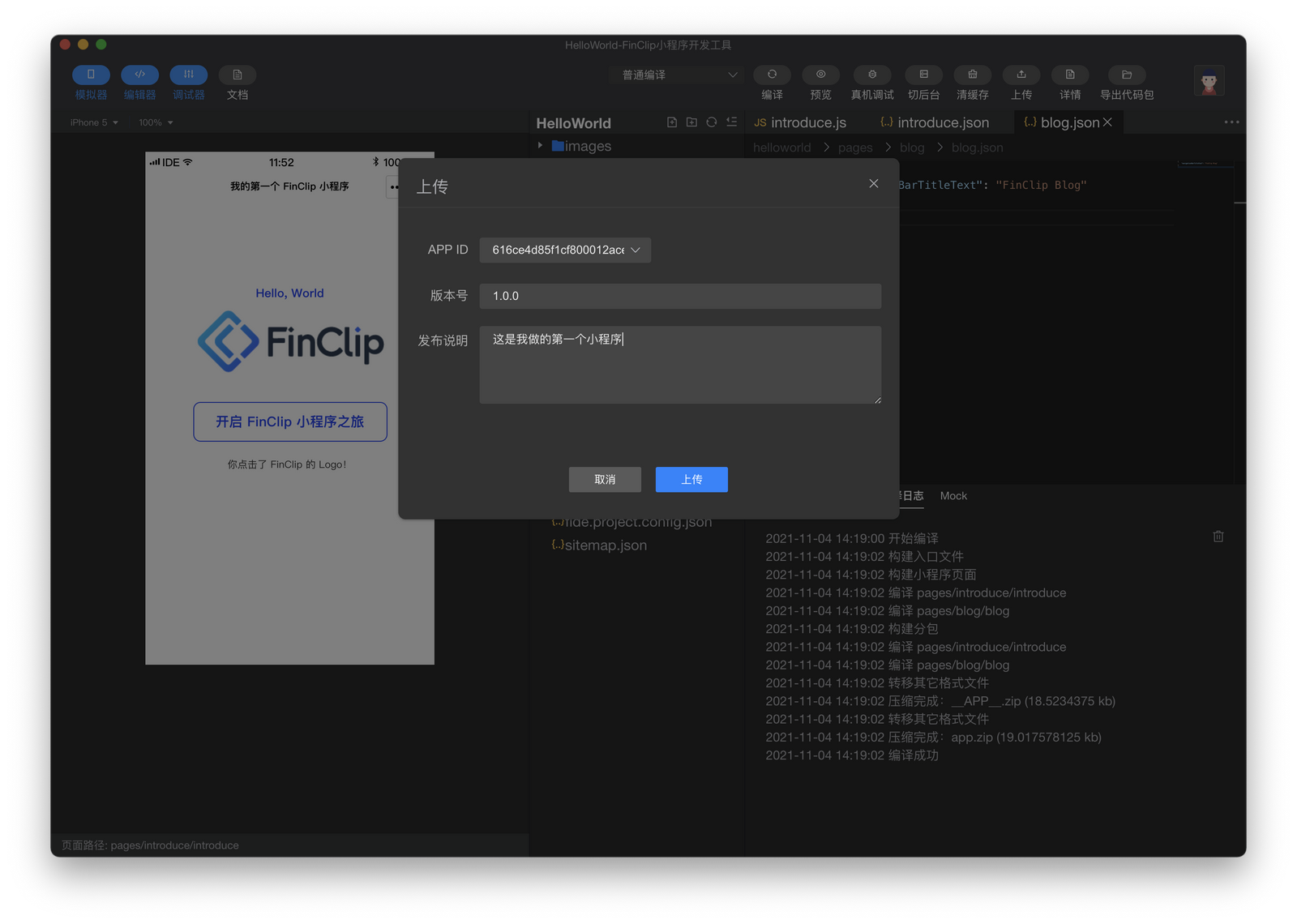The height and width of the screenshot is (924, 1297).
Task: Click the FinClip logo in simulator
Action: (x=290, y=341)
